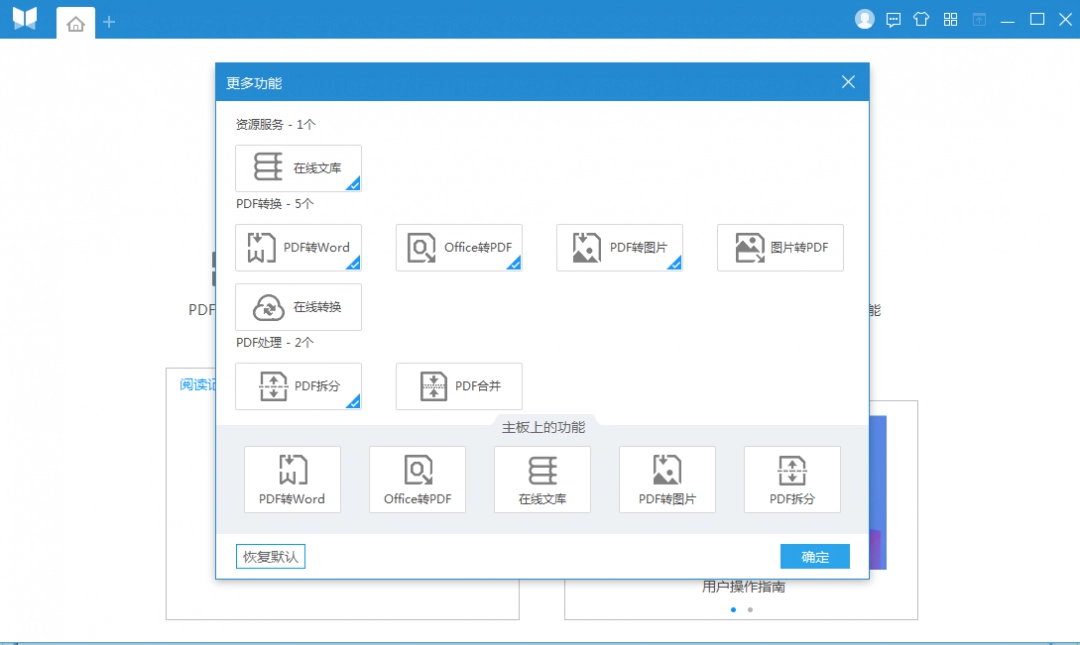Toggle the checkmark on PDF转Word

click(x=355, y=265)
